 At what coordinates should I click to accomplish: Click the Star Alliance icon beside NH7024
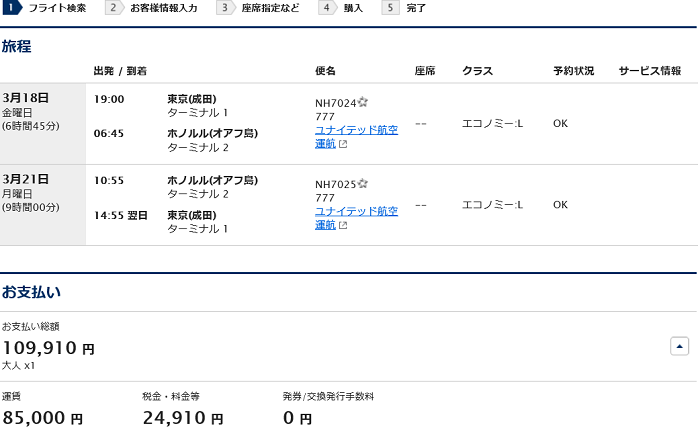362,102
